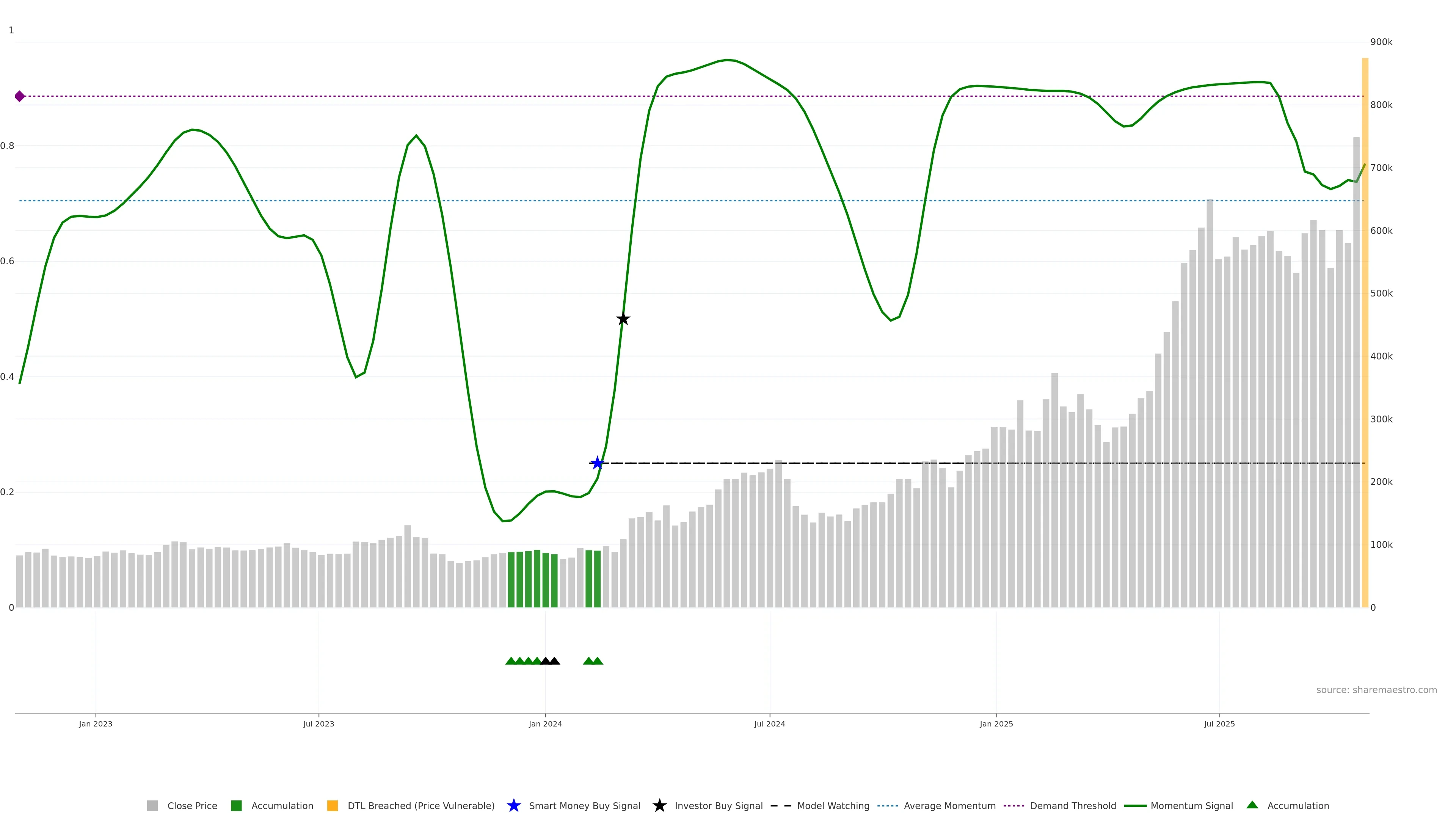Viewport: 1456px width, 819px height.
Task: Click the Jul 2023 axis label
Action: (x=318, y=723)
